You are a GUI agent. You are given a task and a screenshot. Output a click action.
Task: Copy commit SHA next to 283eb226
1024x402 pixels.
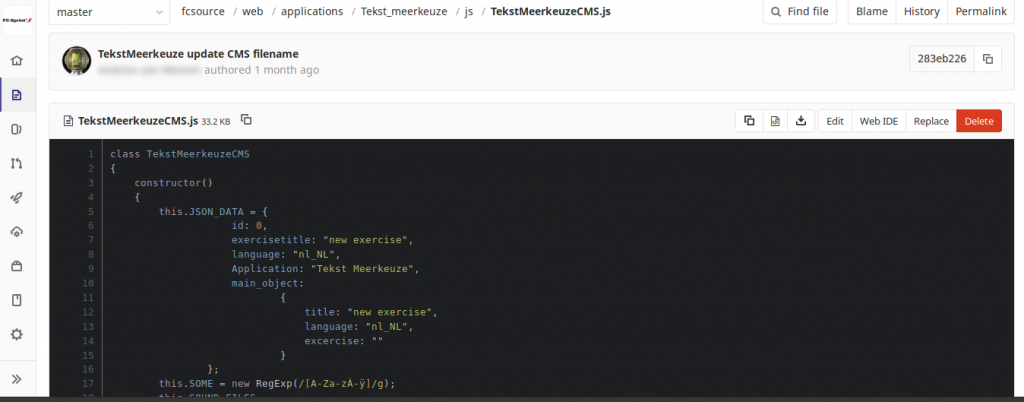(x=987, y=59)
